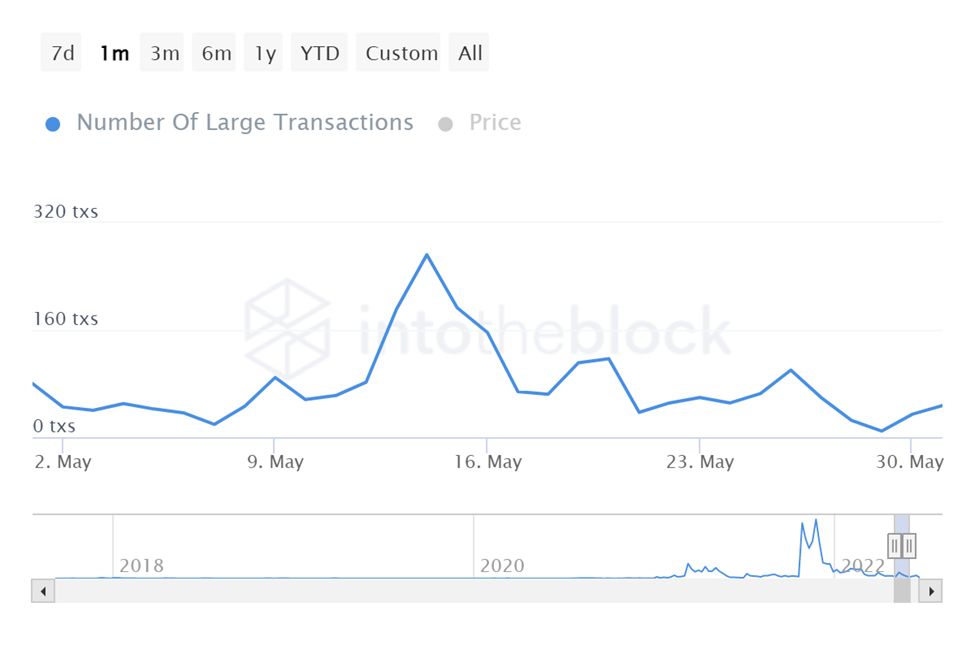Toggle the Price series legend
The width and height of the screenshot is (975, 650).
point(495,123)
